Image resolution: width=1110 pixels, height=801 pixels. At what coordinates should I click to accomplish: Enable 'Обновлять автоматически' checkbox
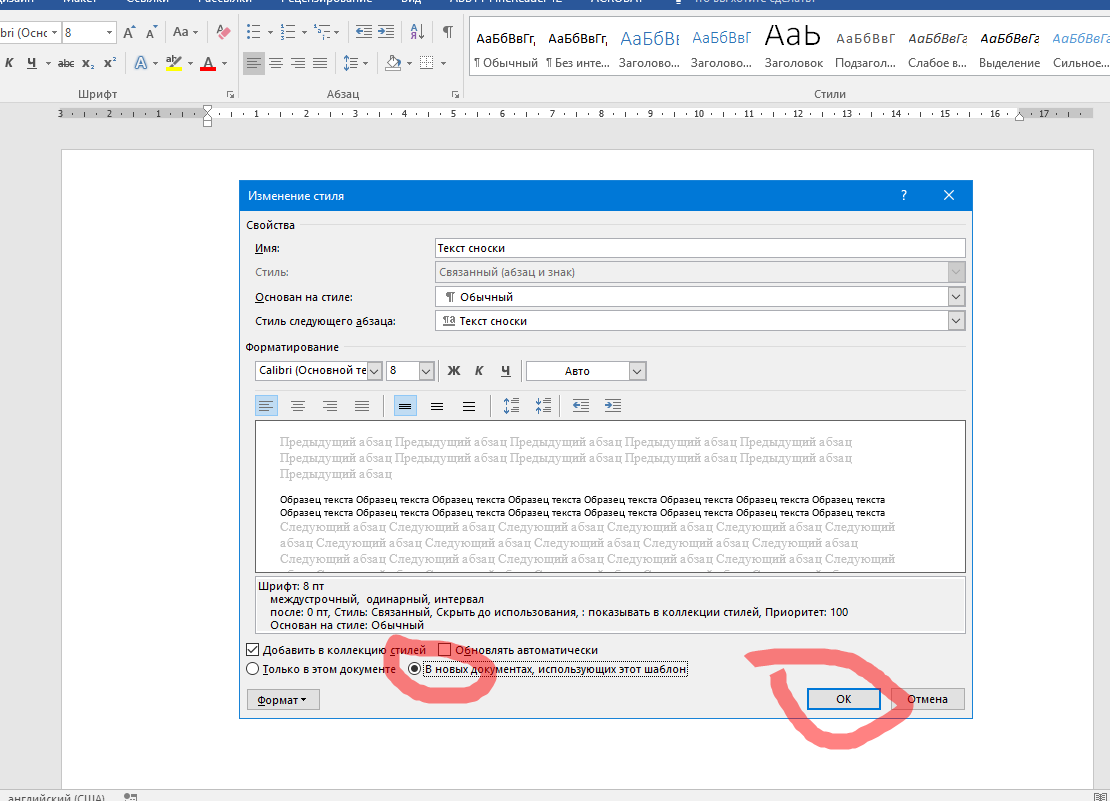445,650
